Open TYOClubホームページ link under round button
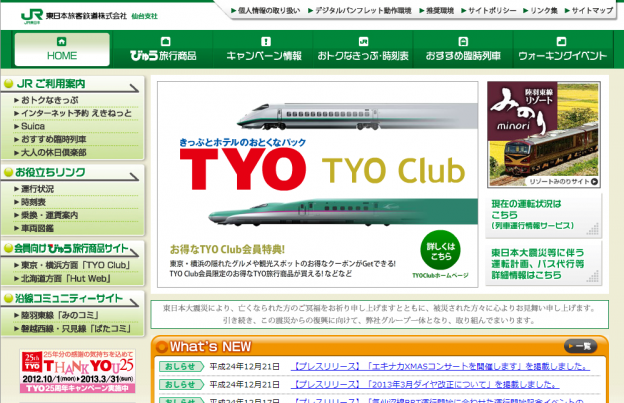 [x=440, y=276]
